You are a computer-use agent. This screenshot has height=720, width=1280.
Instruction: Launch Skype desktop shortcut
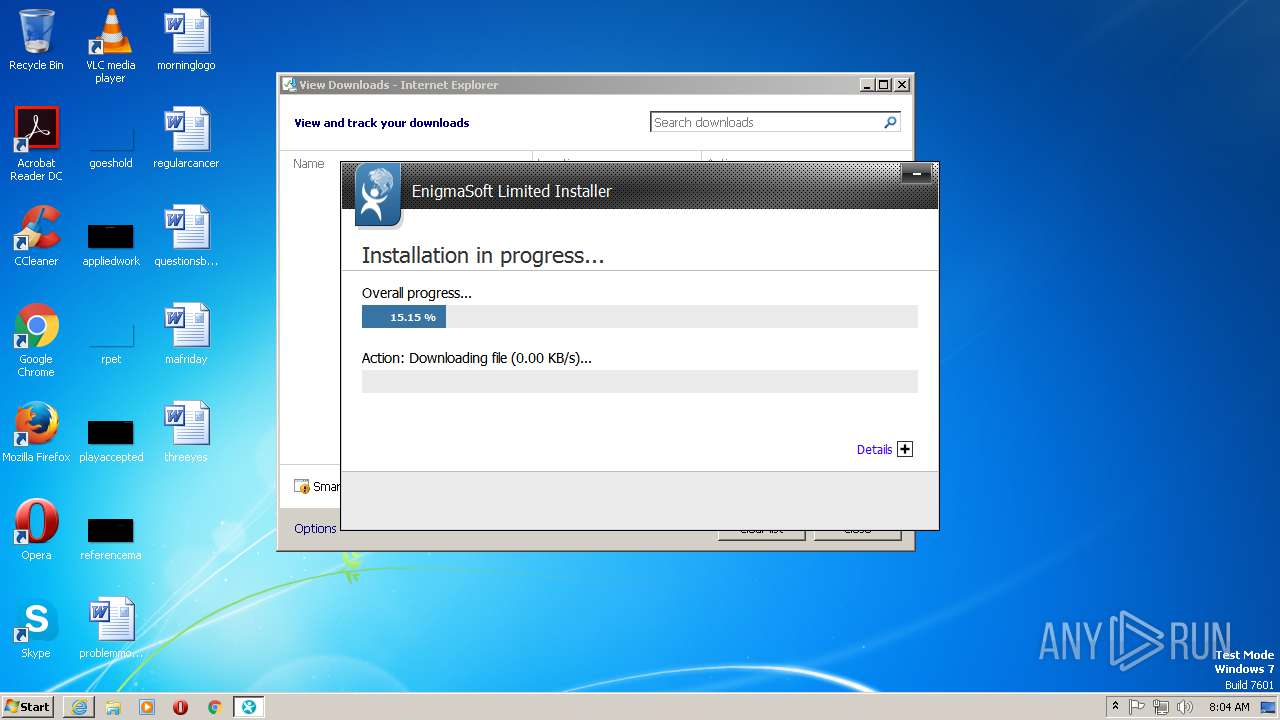point(36,628)
